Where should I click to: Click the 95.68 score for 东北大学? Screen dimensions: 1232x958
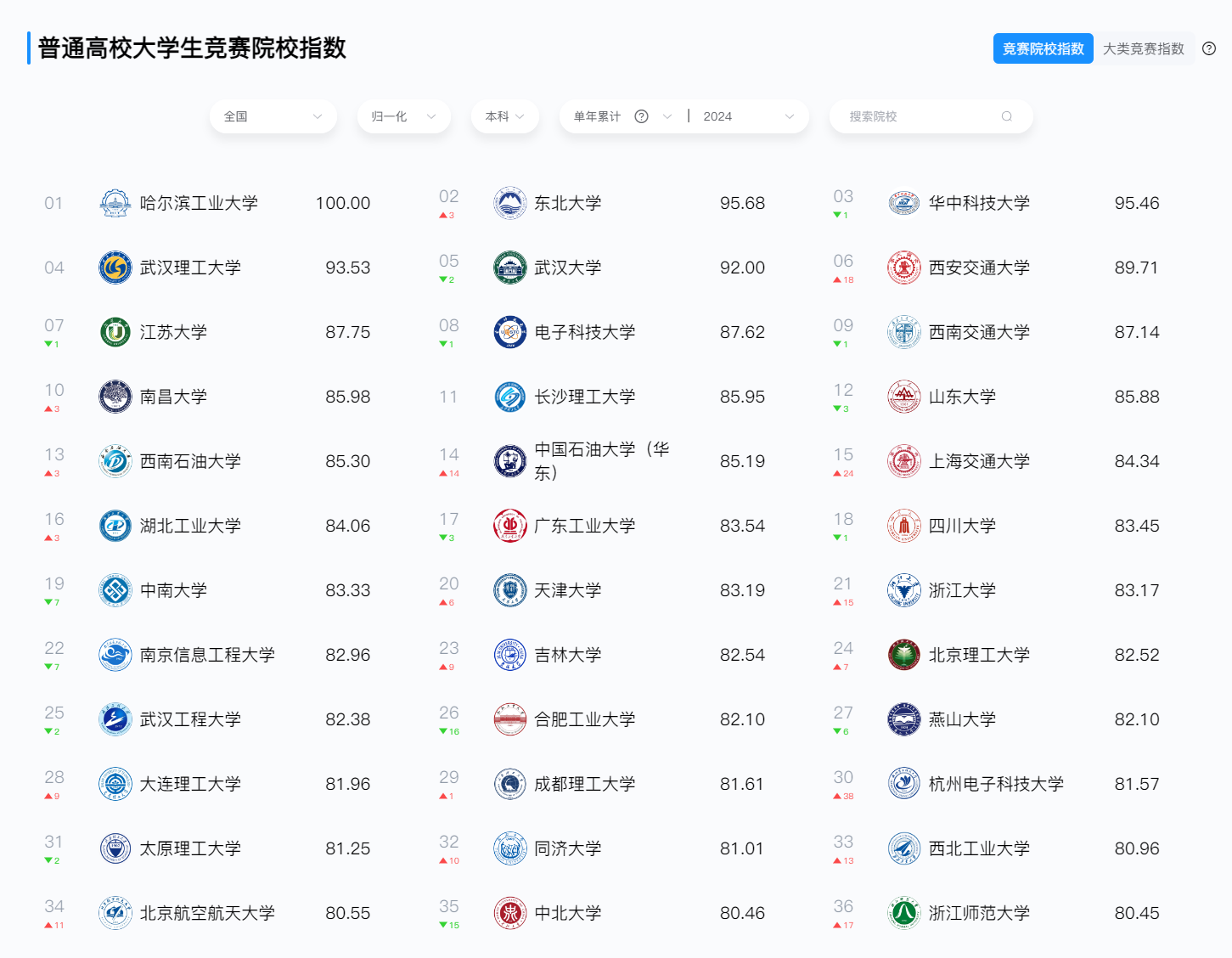[742, 203]
